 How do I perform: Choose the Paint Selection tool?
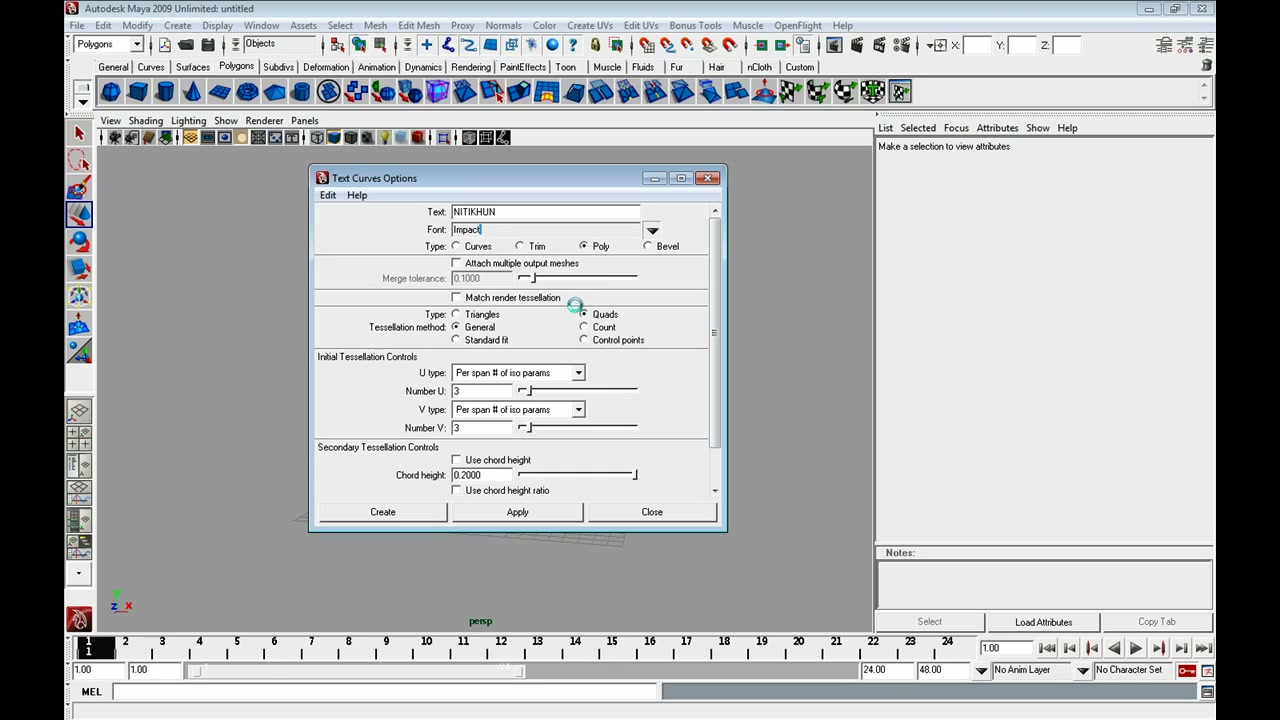click(79, 187)
